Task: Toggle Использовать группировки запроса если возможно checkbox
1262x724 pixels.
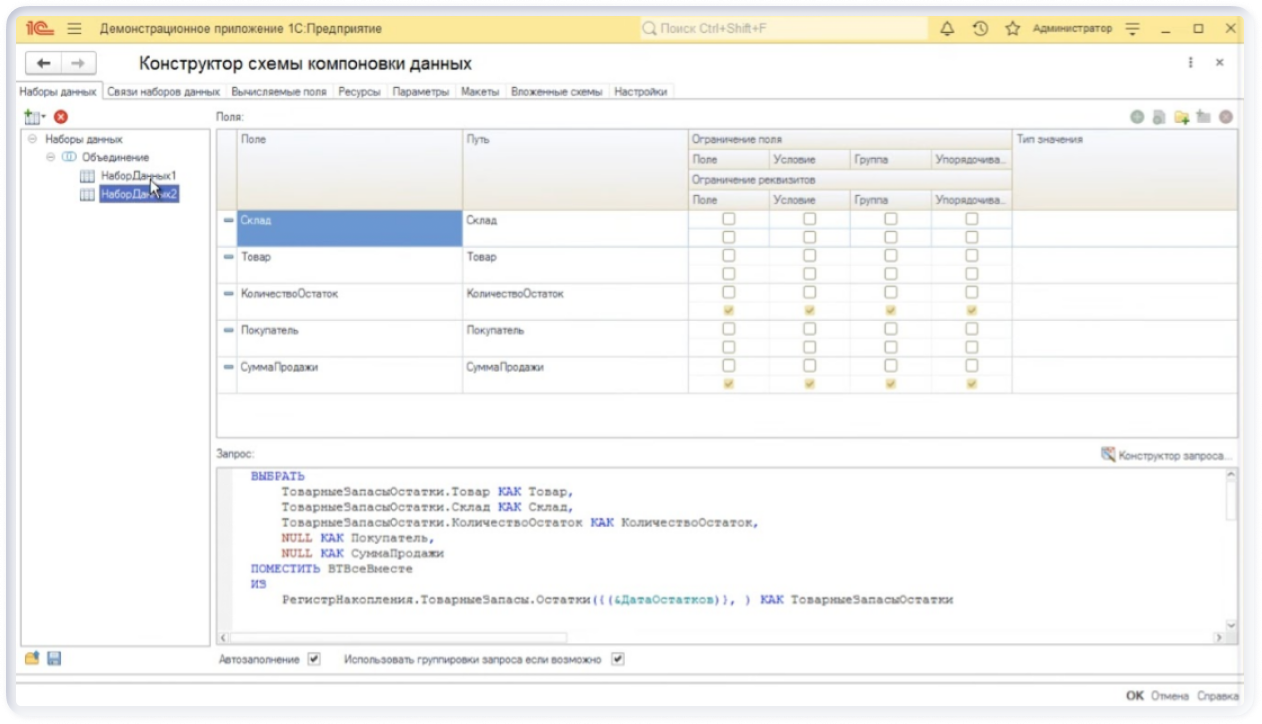Action: pyautogui.click(x=617, y=659)
